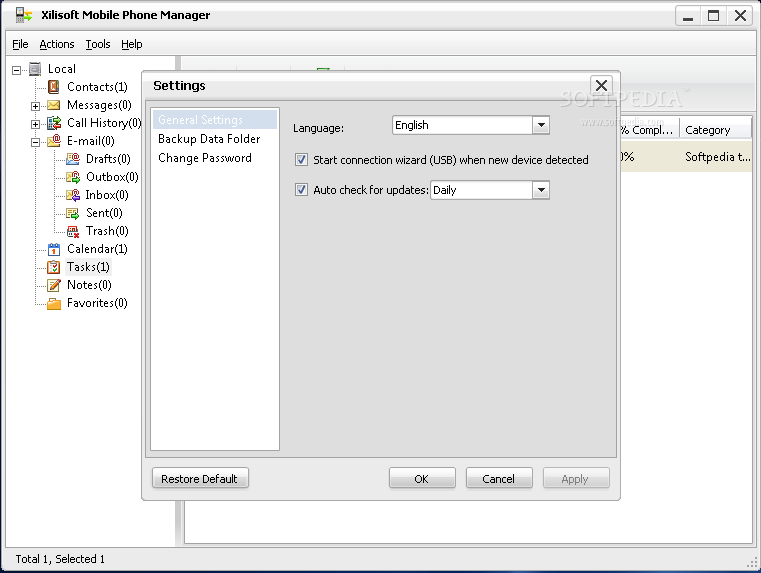
Task: Click the E-mail folder icon
Action: [54, 141]
